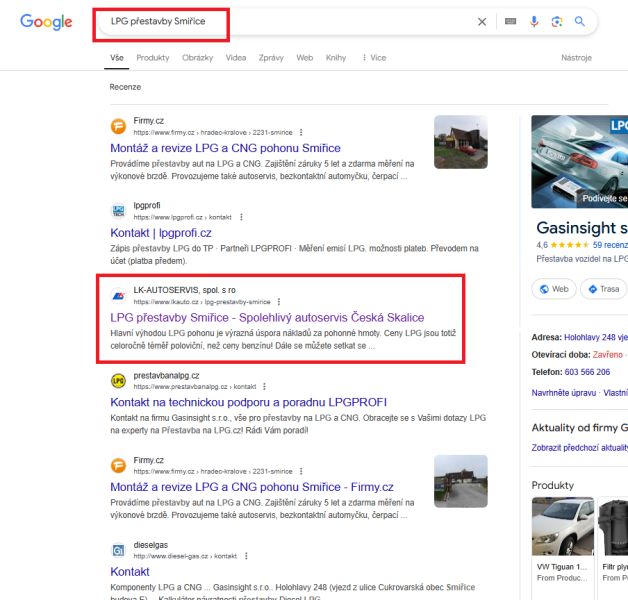
Task: Select the Vše tab
Action: (117, 58)
